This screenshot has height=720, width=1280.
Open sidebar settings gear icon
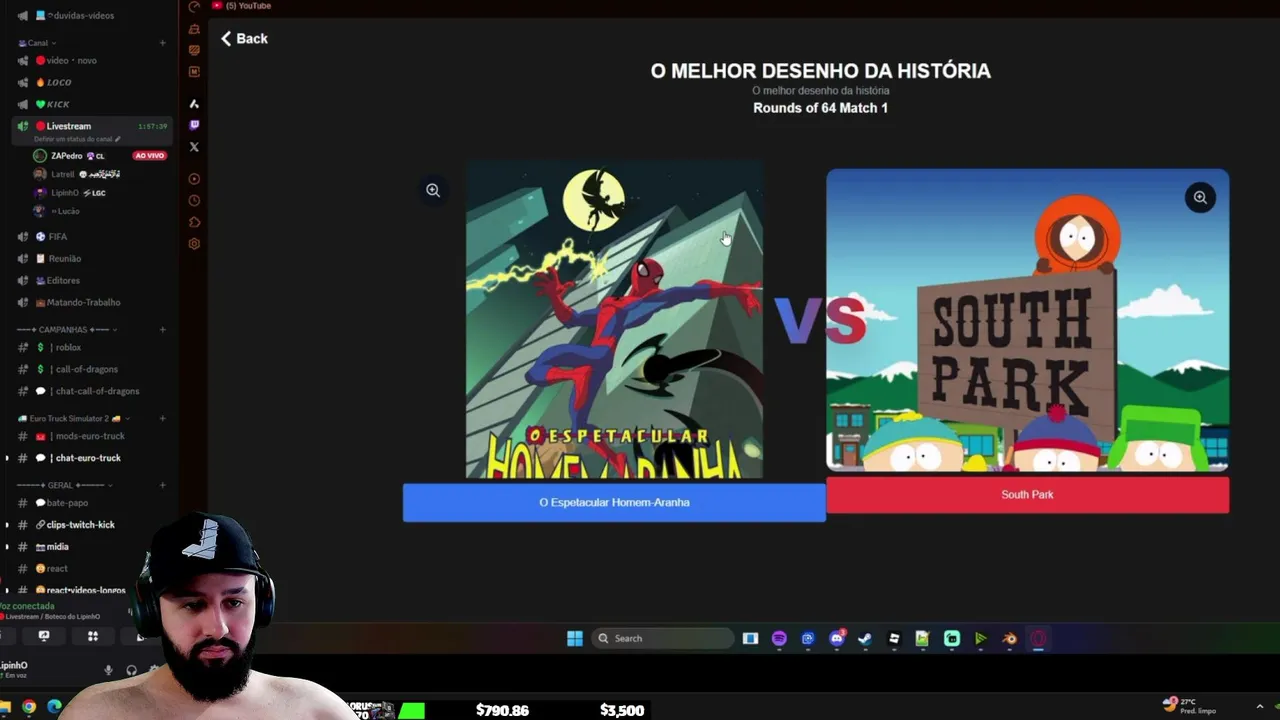tap(194, 244)
